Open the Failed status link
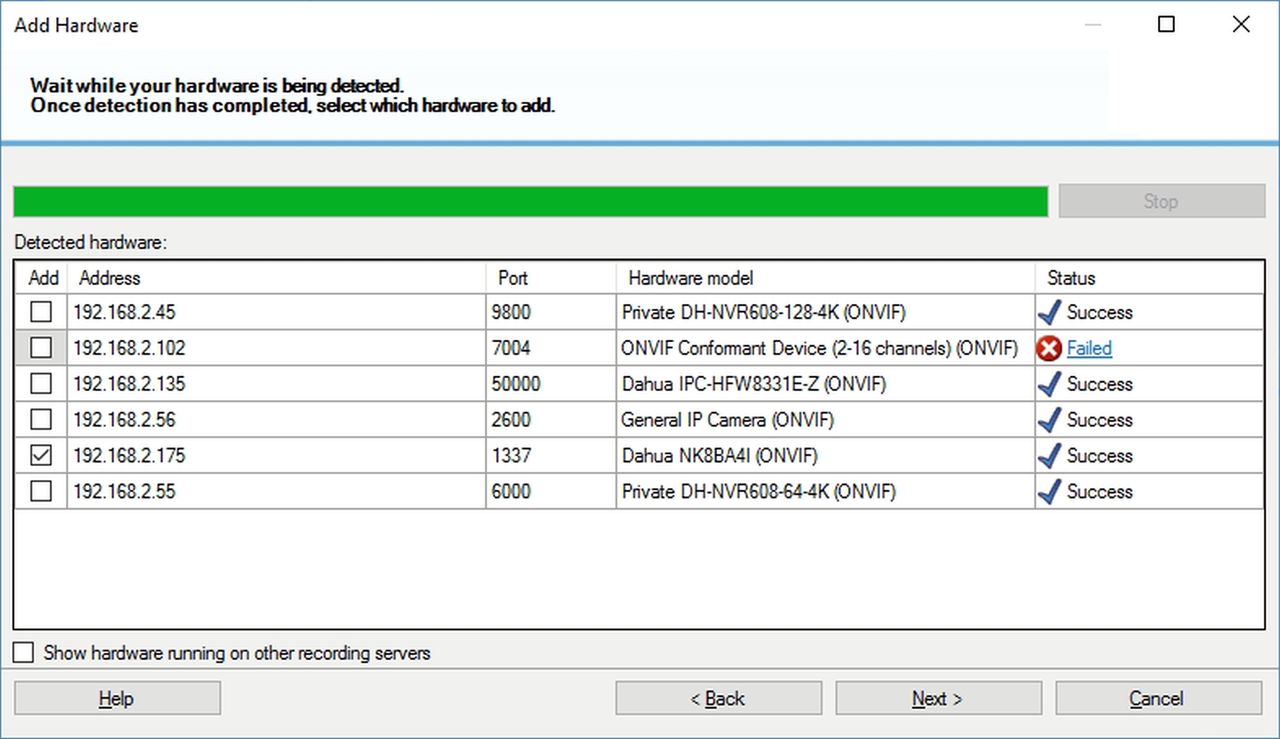Screen dimensions: 1280x739 click(1089, 348)
